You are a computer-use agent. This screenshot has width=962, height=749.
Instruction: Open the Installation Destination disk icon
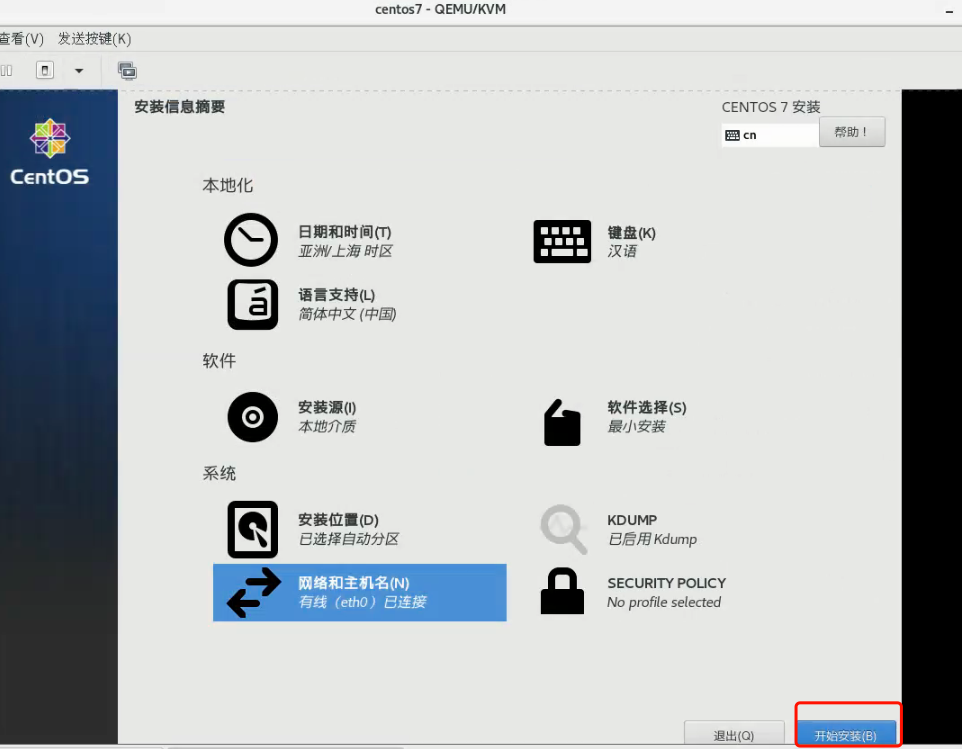tap(253, 529)
